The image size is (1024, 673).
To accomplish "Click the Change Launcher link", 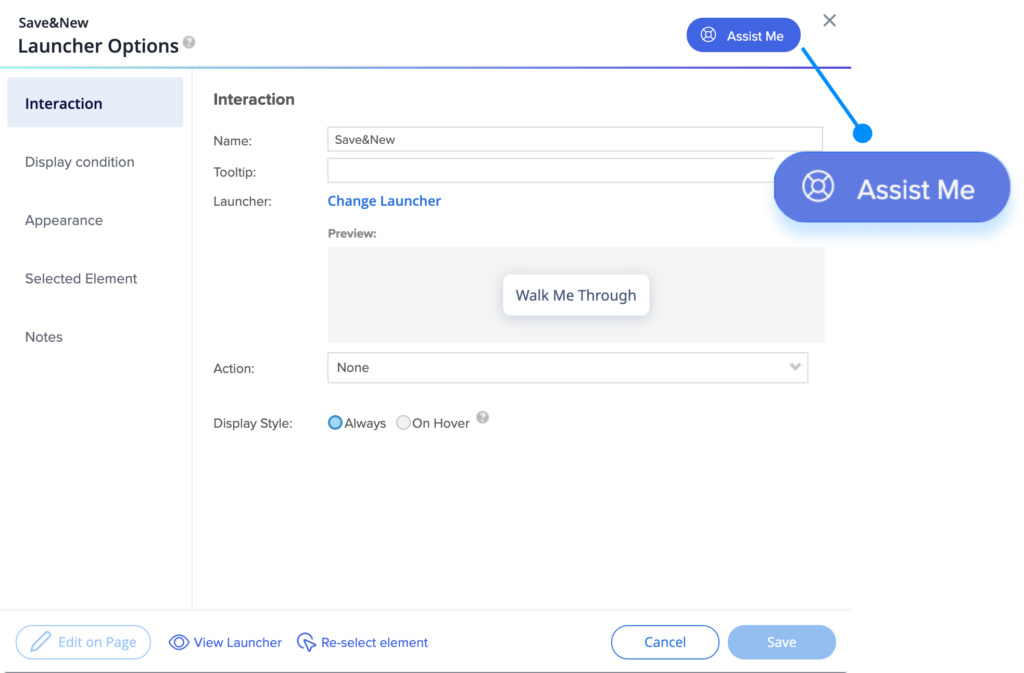I will 384,201.
